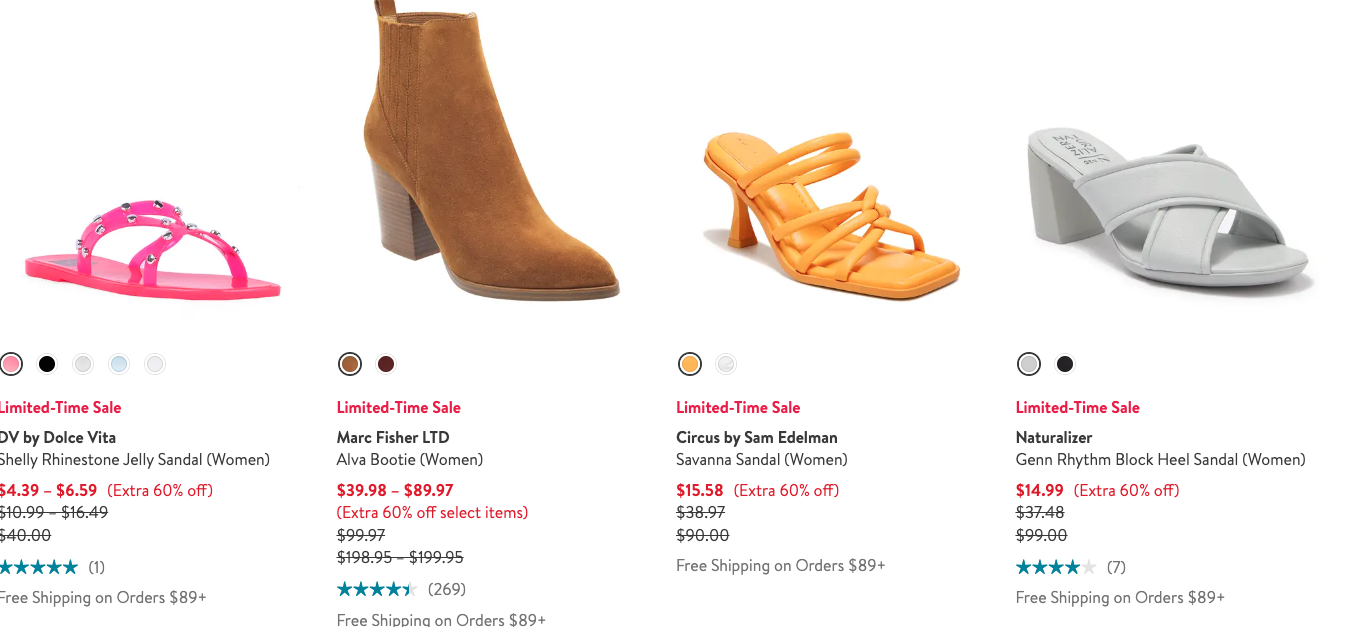Click the pink jelly sandal product image
Viewport: 1345px width, 627px height.
[150, 245]
